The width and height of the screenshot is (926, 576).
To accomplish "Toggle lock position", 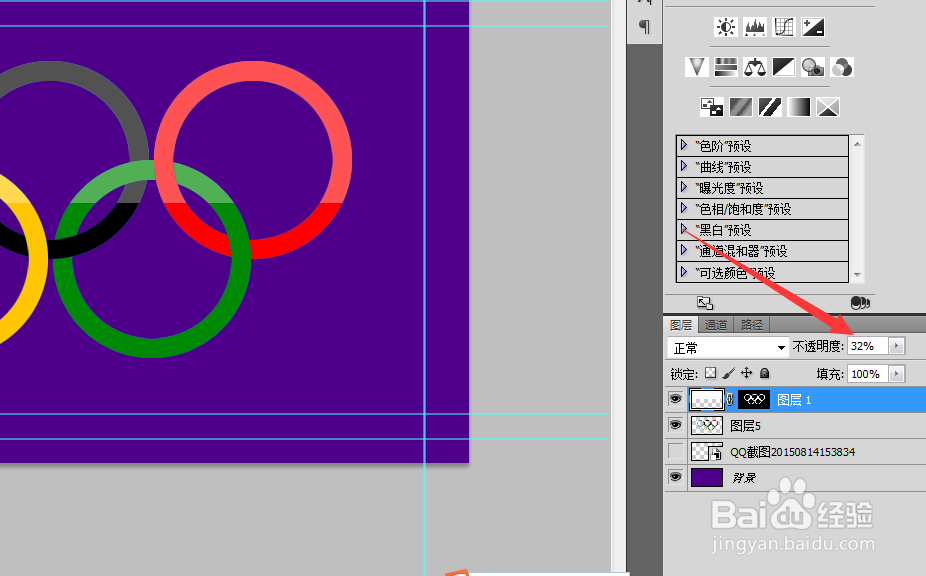I will tap(746, 373).
